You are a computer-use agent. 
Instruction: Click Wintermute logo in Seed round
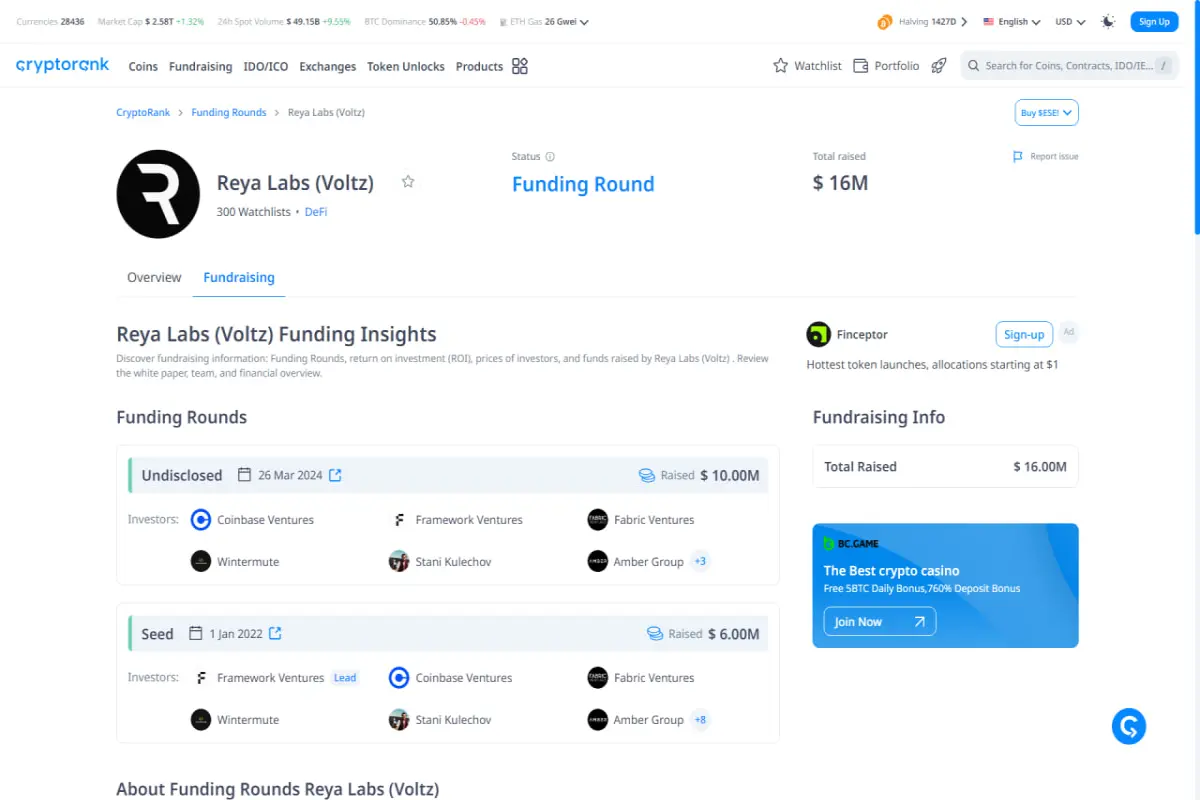201,719
